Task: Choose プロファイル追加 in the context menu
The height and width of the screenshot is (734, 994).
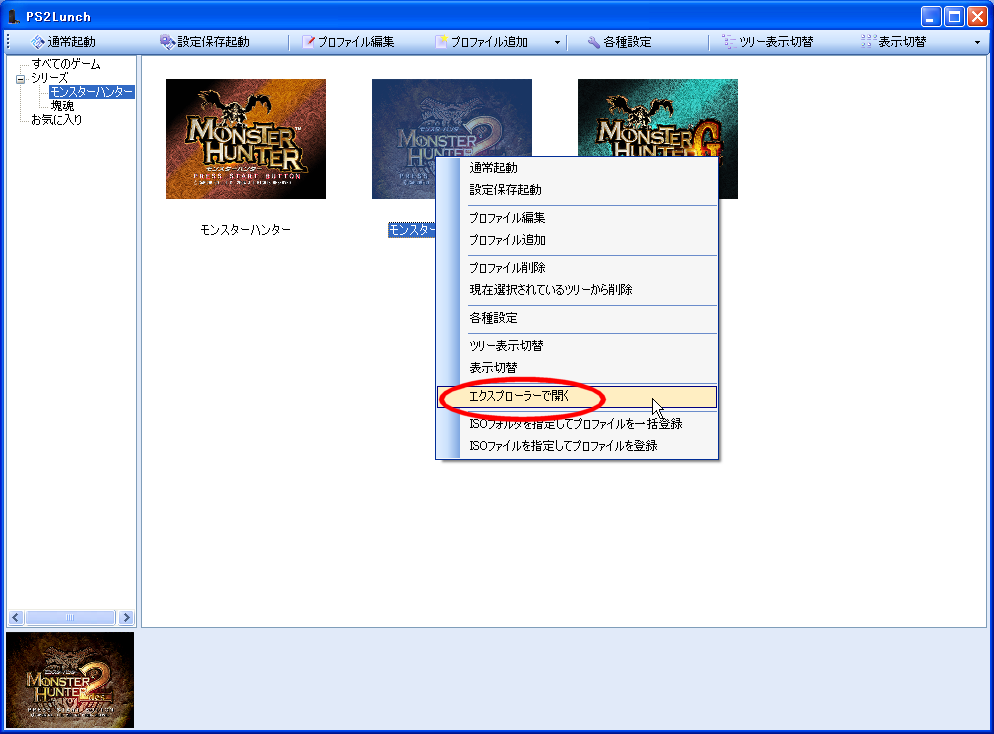Action: click(x=577, y=240)
